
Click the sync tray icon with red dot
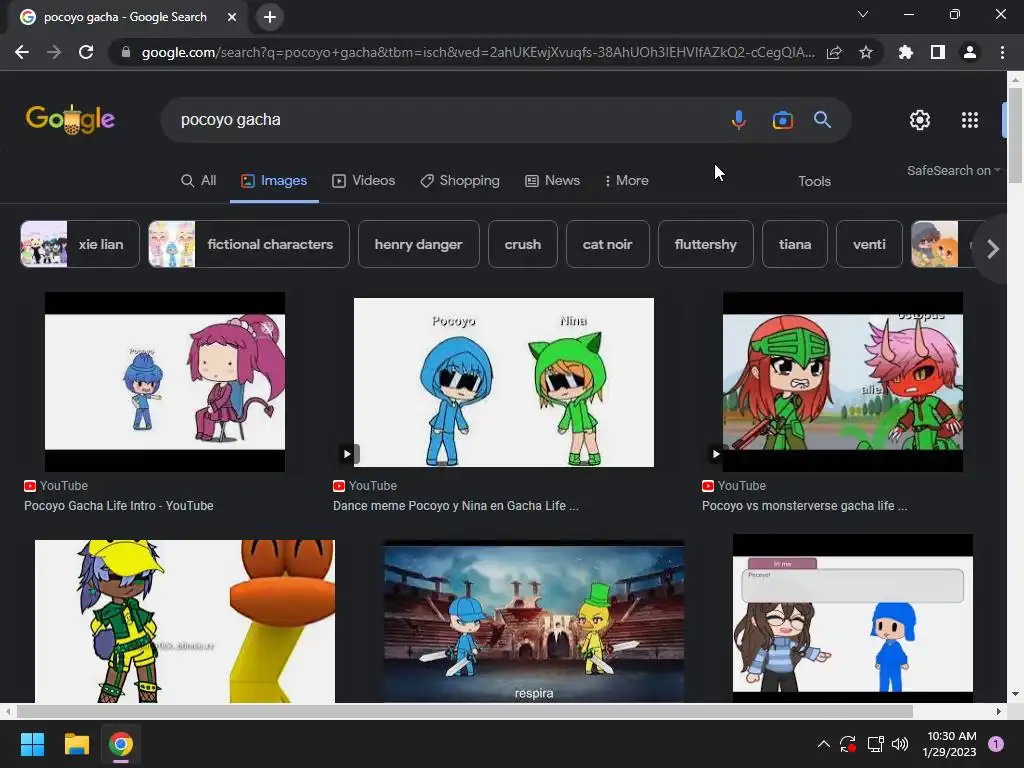(848, 744)
